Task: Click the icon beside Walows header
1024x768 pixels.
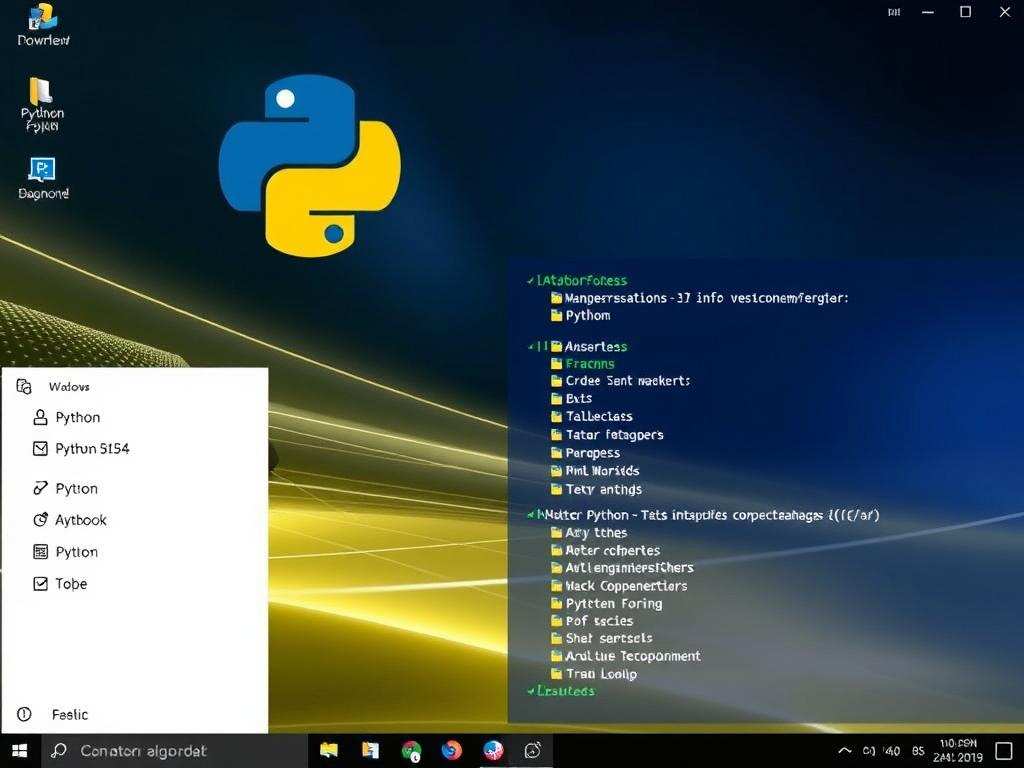Action: 24,387
